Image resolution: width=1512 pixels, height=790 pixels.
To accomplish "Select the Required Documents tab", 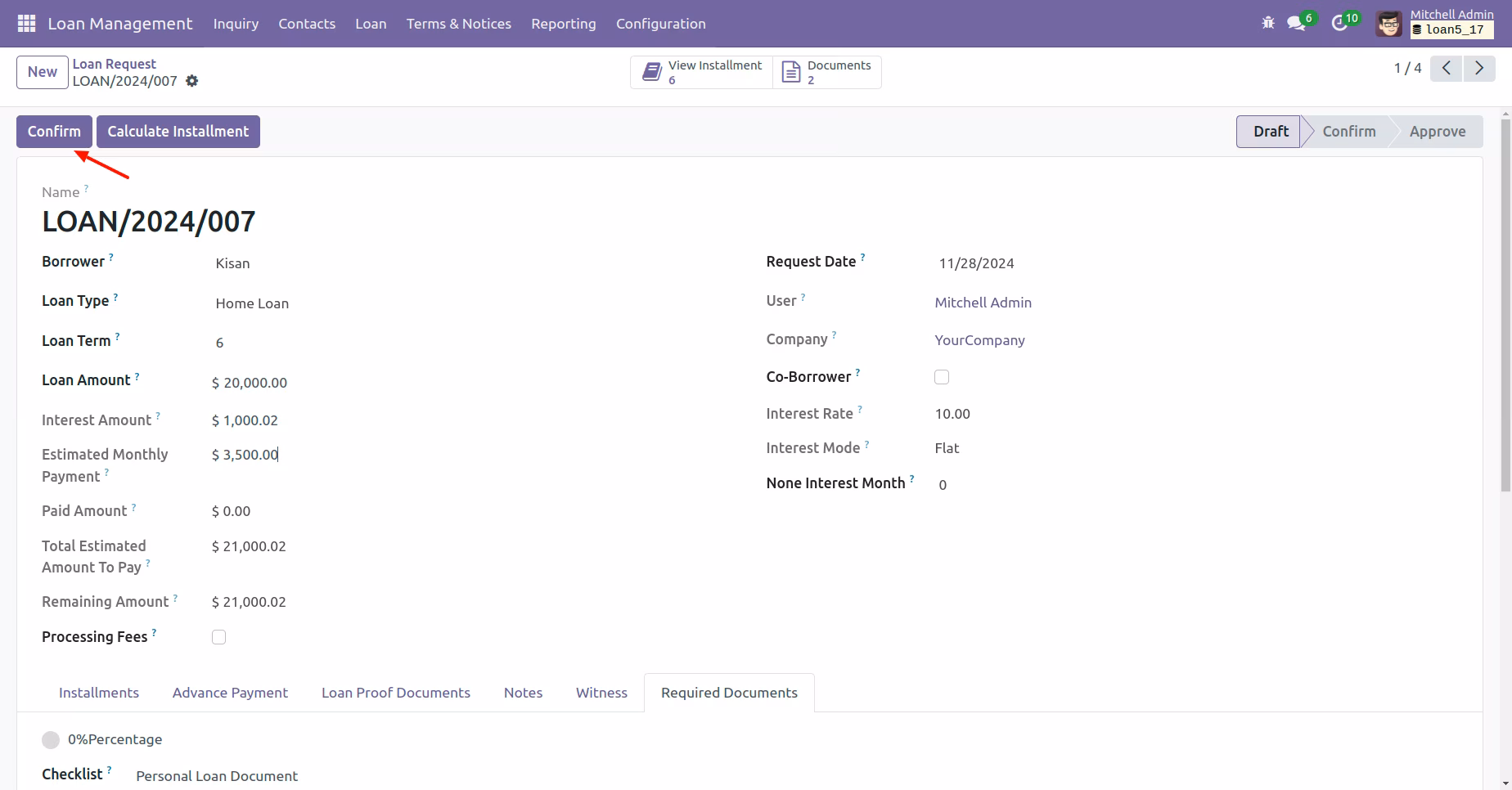I will [x=729, y=693].
